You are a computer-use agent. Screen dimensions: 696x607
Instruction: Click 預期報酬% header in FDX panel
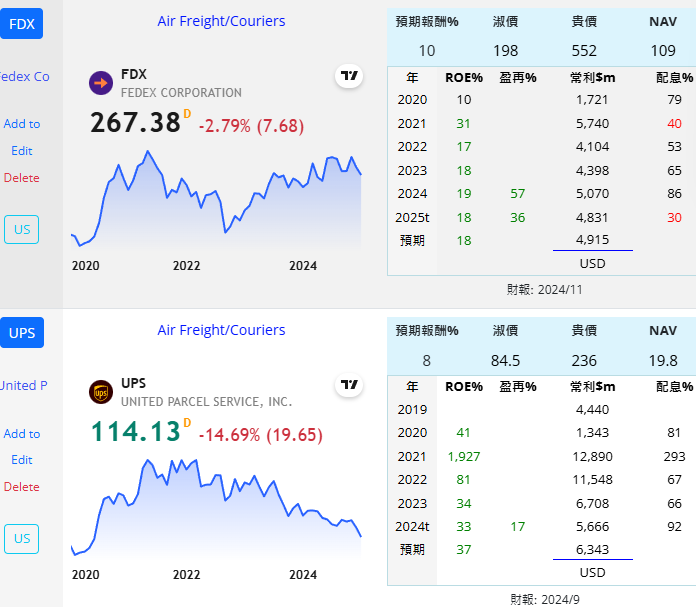(427, 22)
